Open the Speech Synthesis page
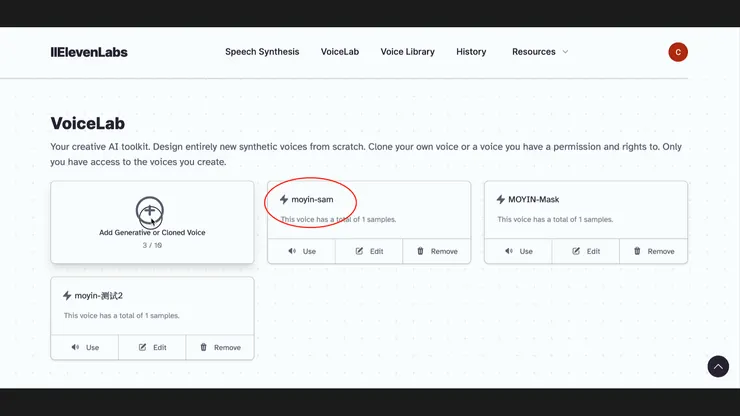740x416 pixels. [x=262, y=52]
